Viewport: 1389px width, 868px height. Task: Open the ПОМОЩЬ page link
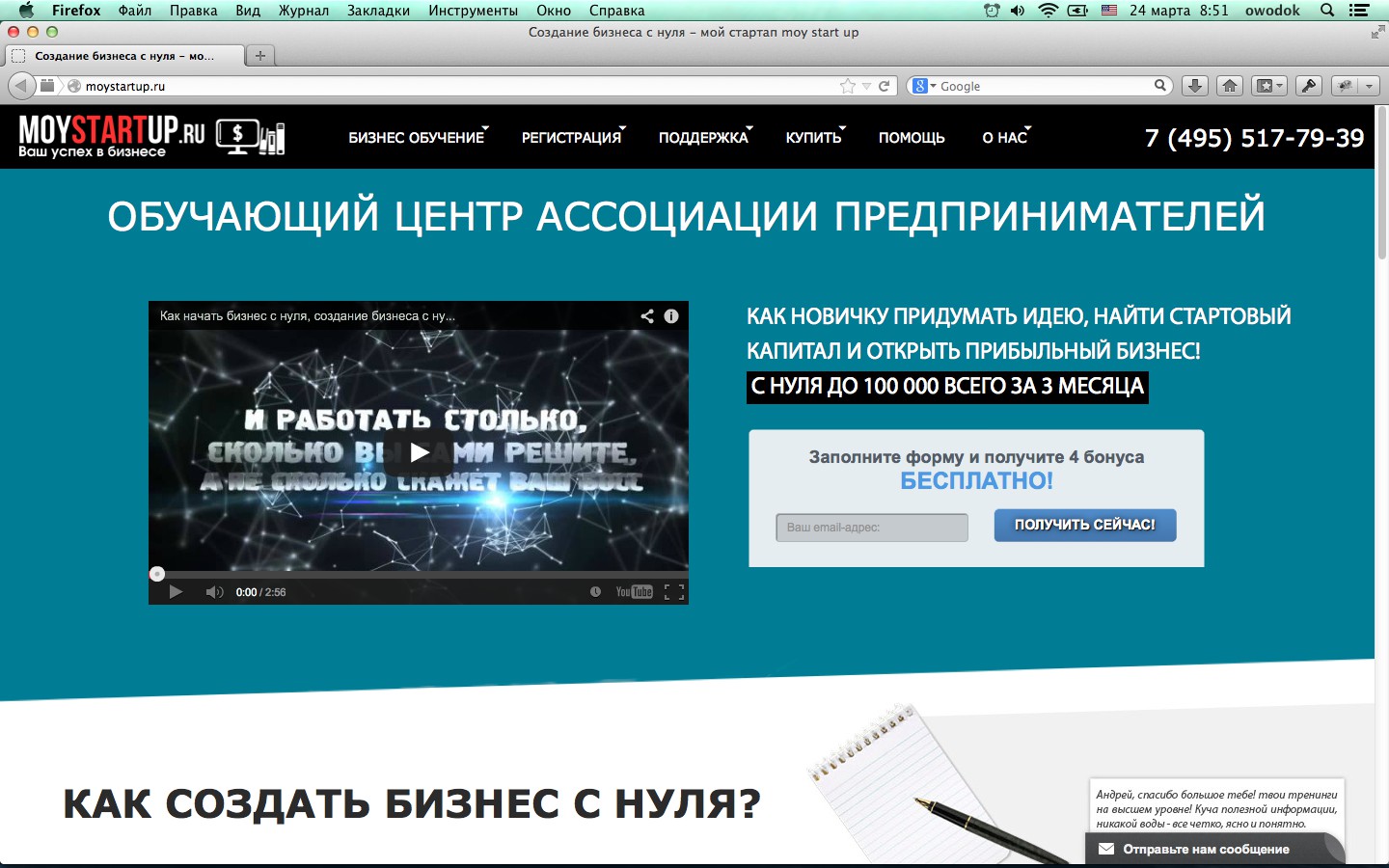912,138
